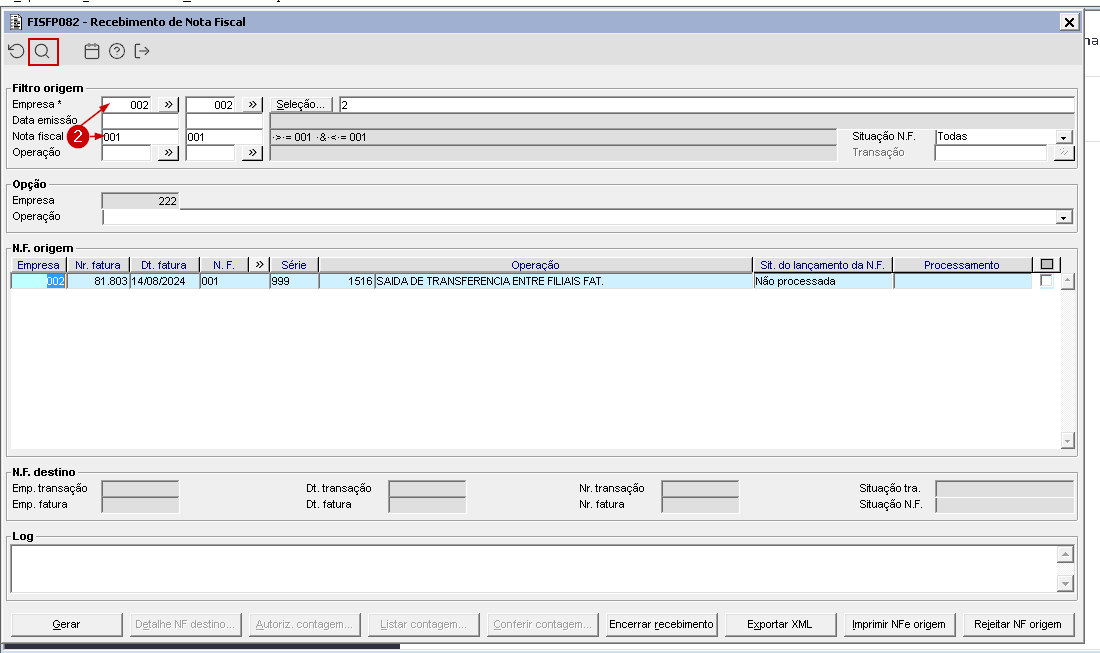Click Rejeitar NF origem button
Screen dimensions: 1100x653
click(x=1019, y=624)
